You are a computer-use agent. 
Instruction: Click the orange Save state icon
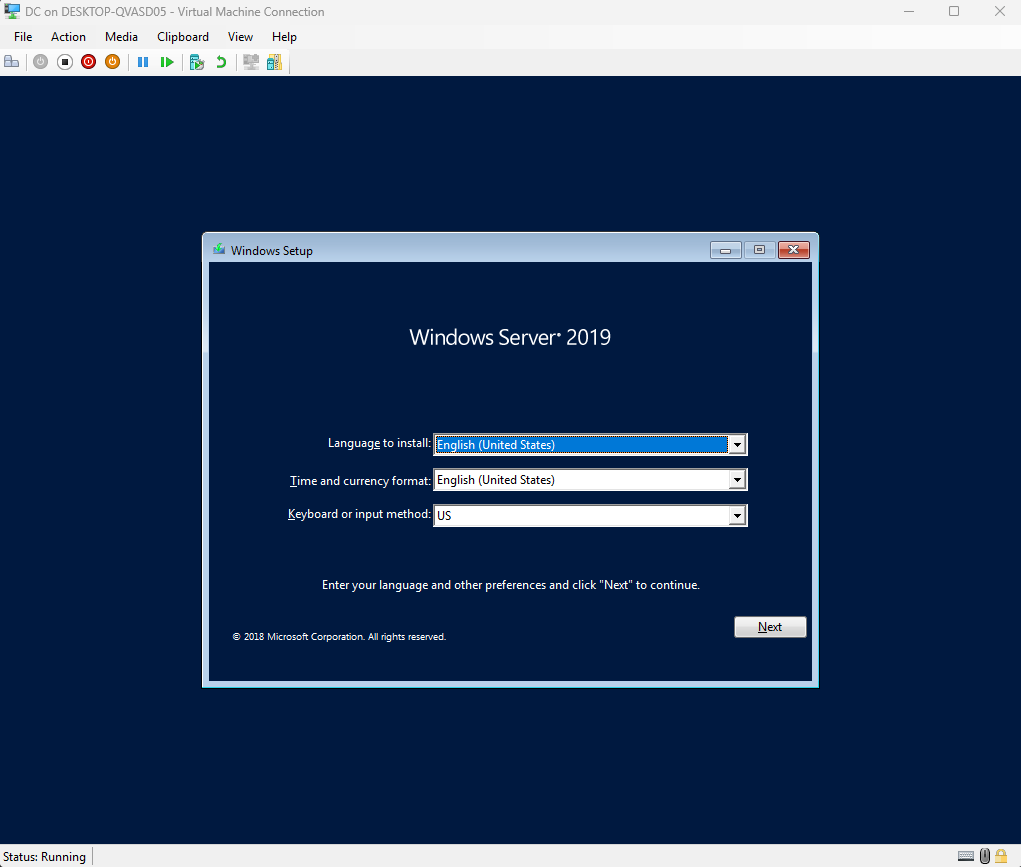click(112, 61)
